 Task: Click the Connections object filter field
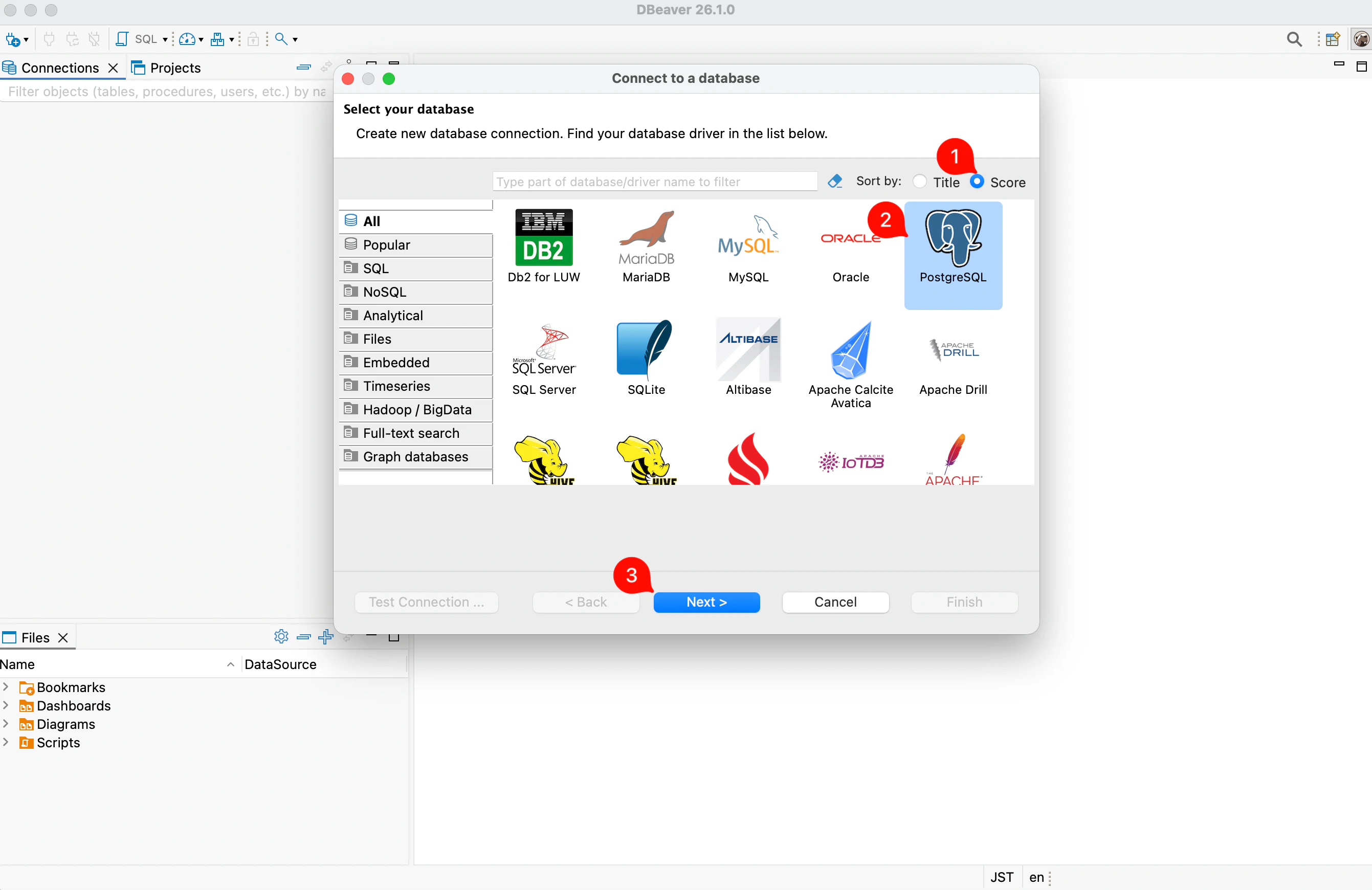pos(166,92)
